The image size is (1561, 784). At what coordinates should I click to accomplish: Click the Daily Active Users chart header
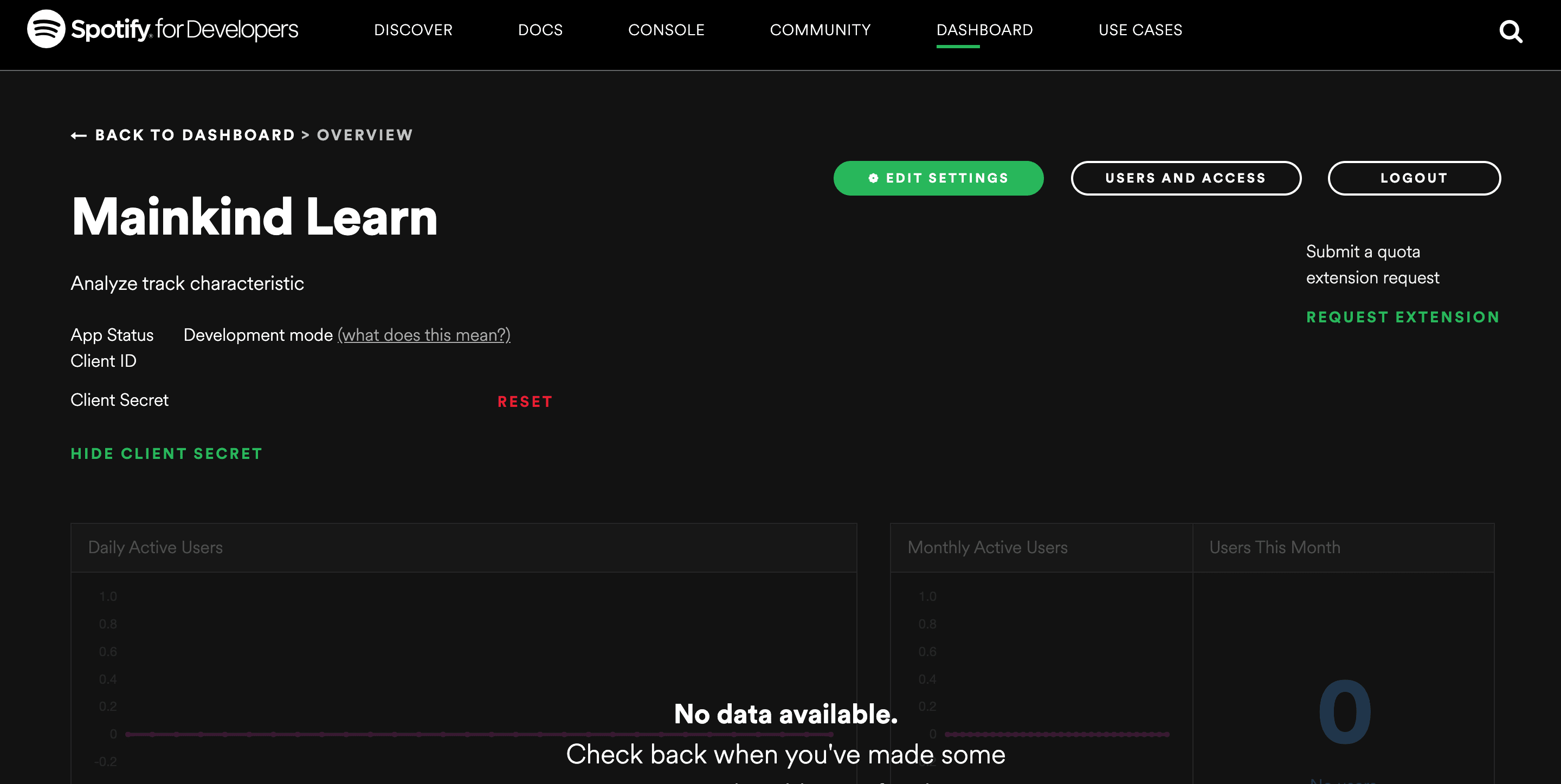463,548
